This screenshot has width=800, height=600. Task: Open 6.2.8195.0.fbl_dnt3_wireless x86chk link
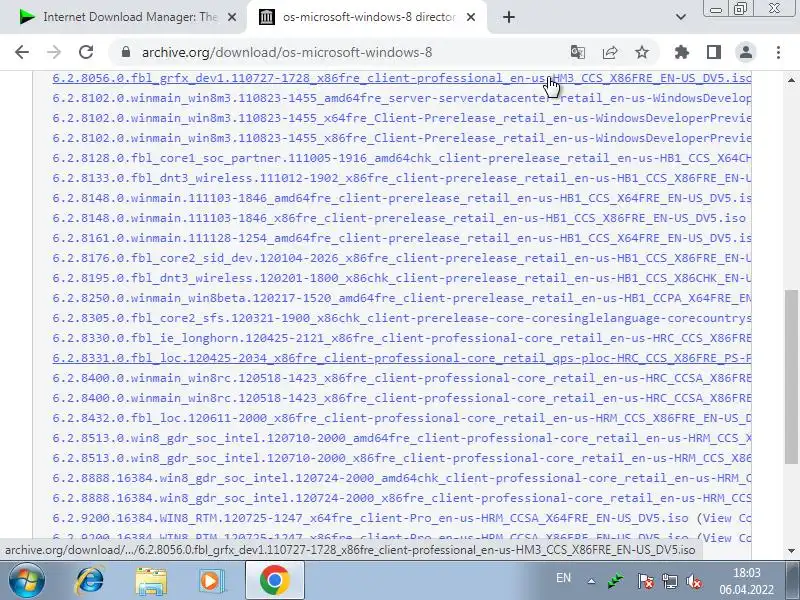click(402, 278)
